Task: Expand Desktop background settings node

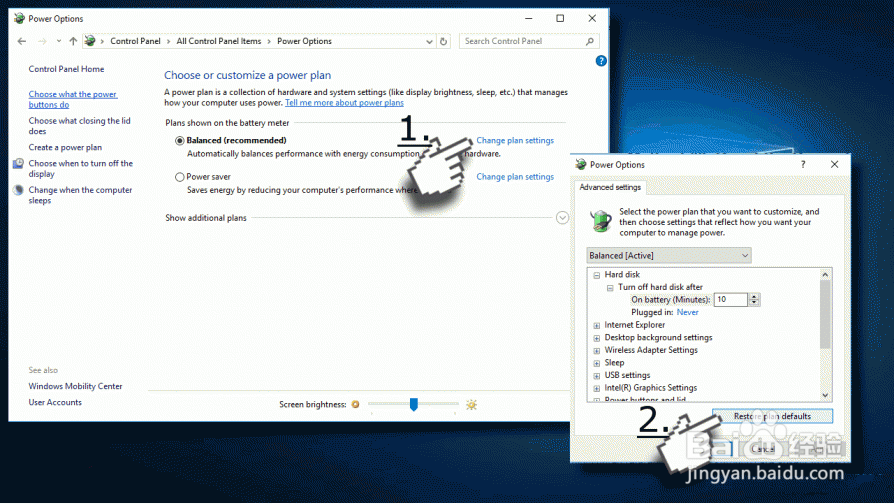Action: click(596, 338)
